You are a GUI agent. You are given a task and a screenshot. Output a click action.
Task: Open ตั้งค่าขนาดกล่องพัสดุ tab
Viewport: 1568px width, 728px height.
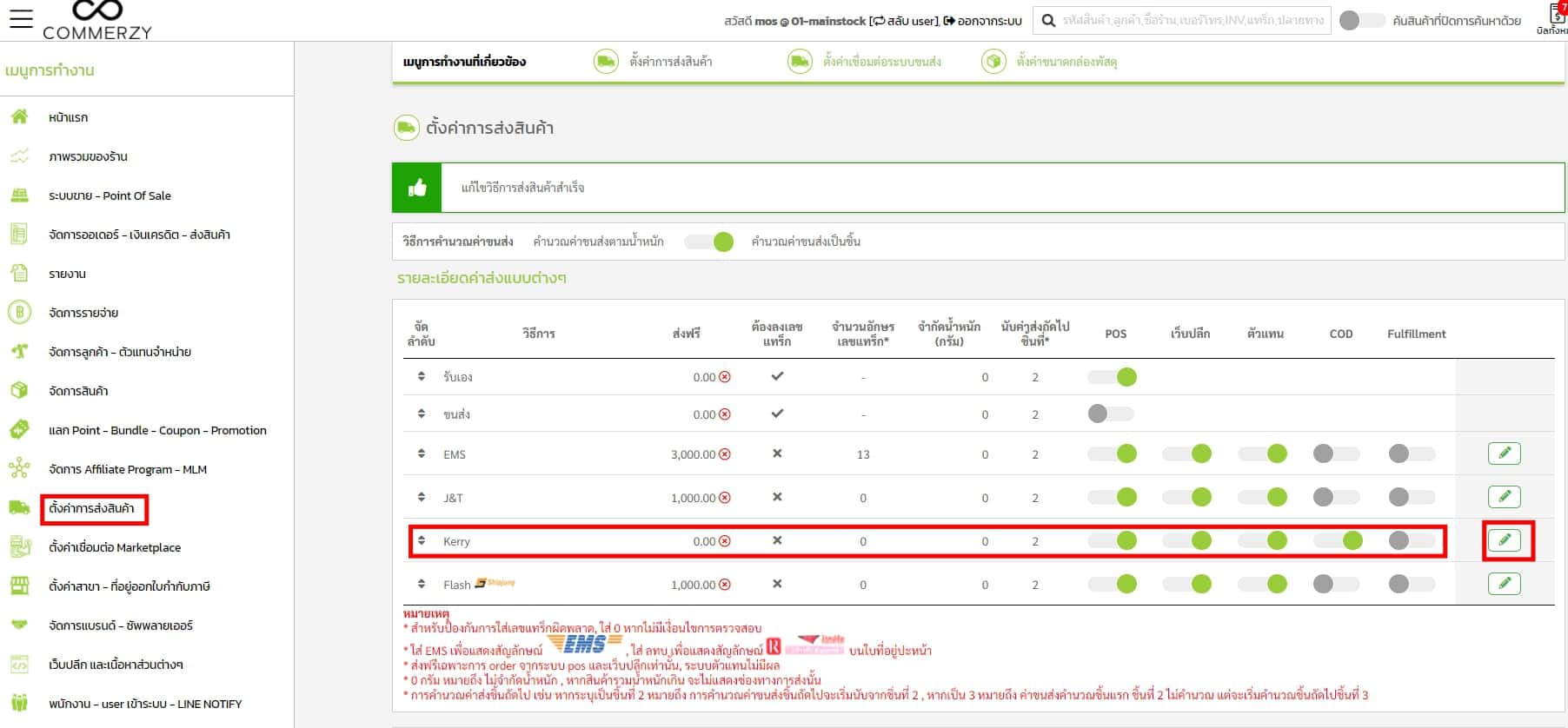click(1050, 62)
